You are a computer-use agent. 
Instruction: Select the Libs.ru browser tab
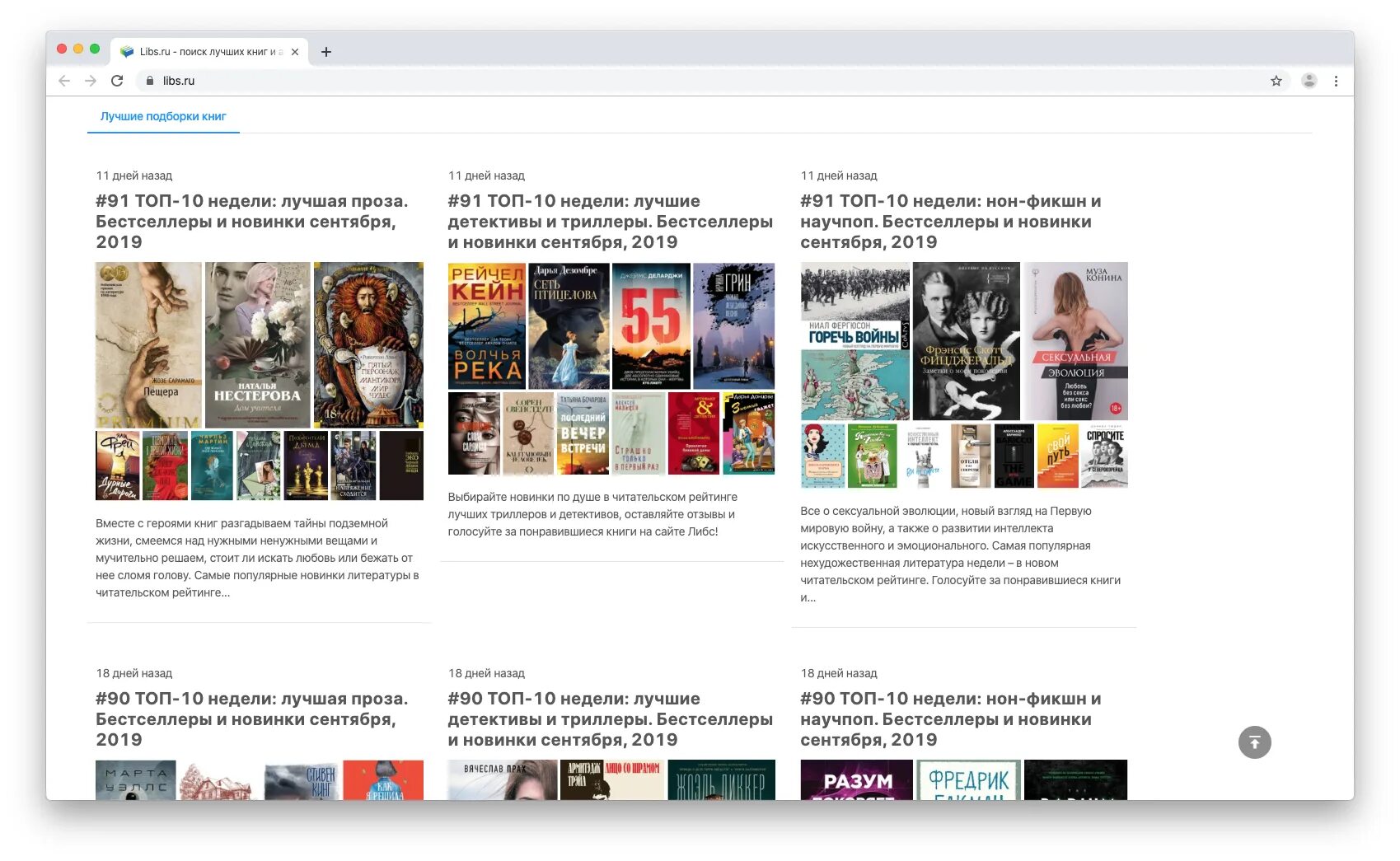(x=210, y=51)
